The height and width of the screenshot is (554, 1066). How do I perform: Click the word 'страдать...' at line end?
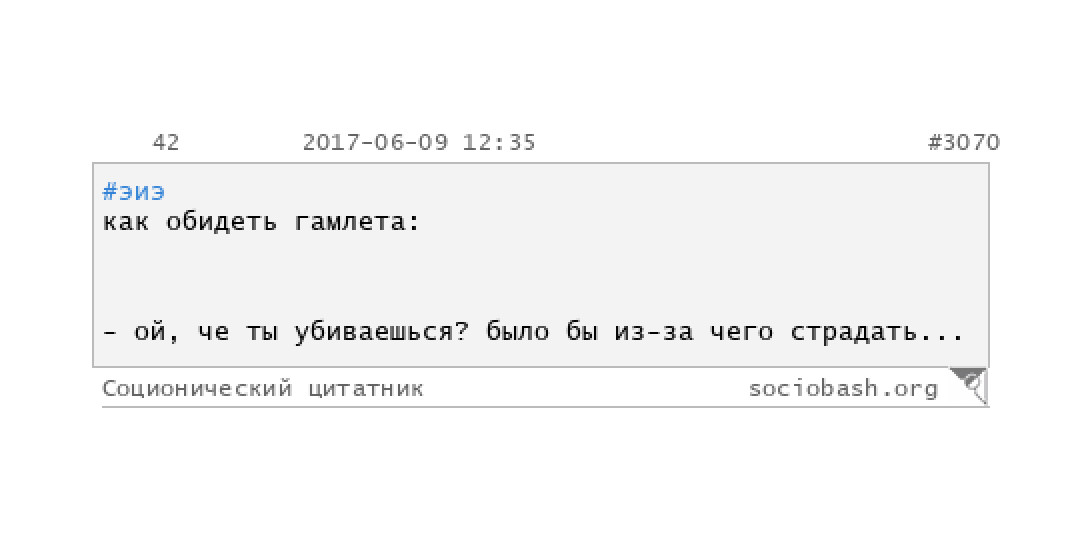(x=877, y=332)
